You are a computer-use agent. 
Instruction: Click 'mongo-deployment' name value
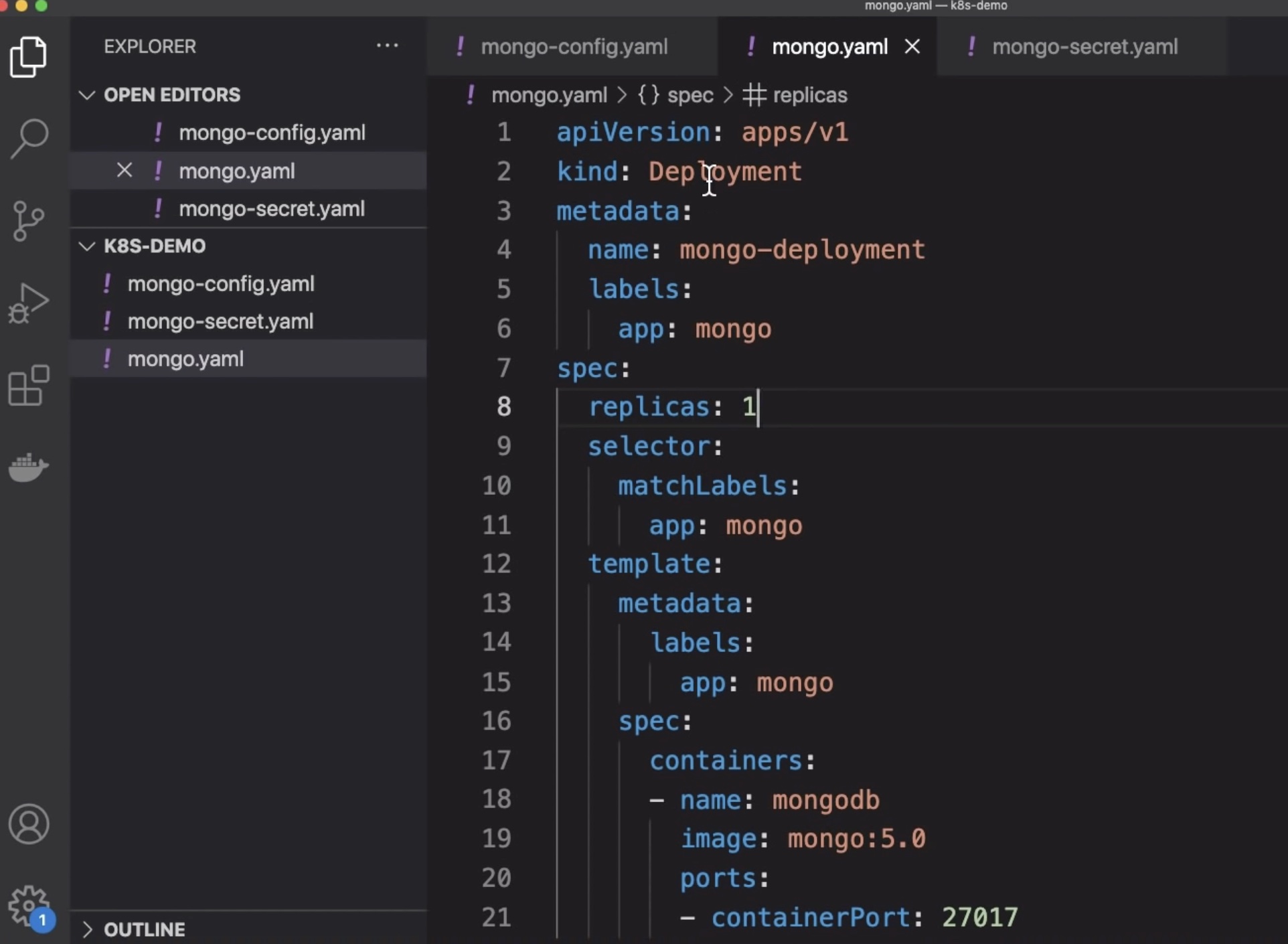pos(802,250)
